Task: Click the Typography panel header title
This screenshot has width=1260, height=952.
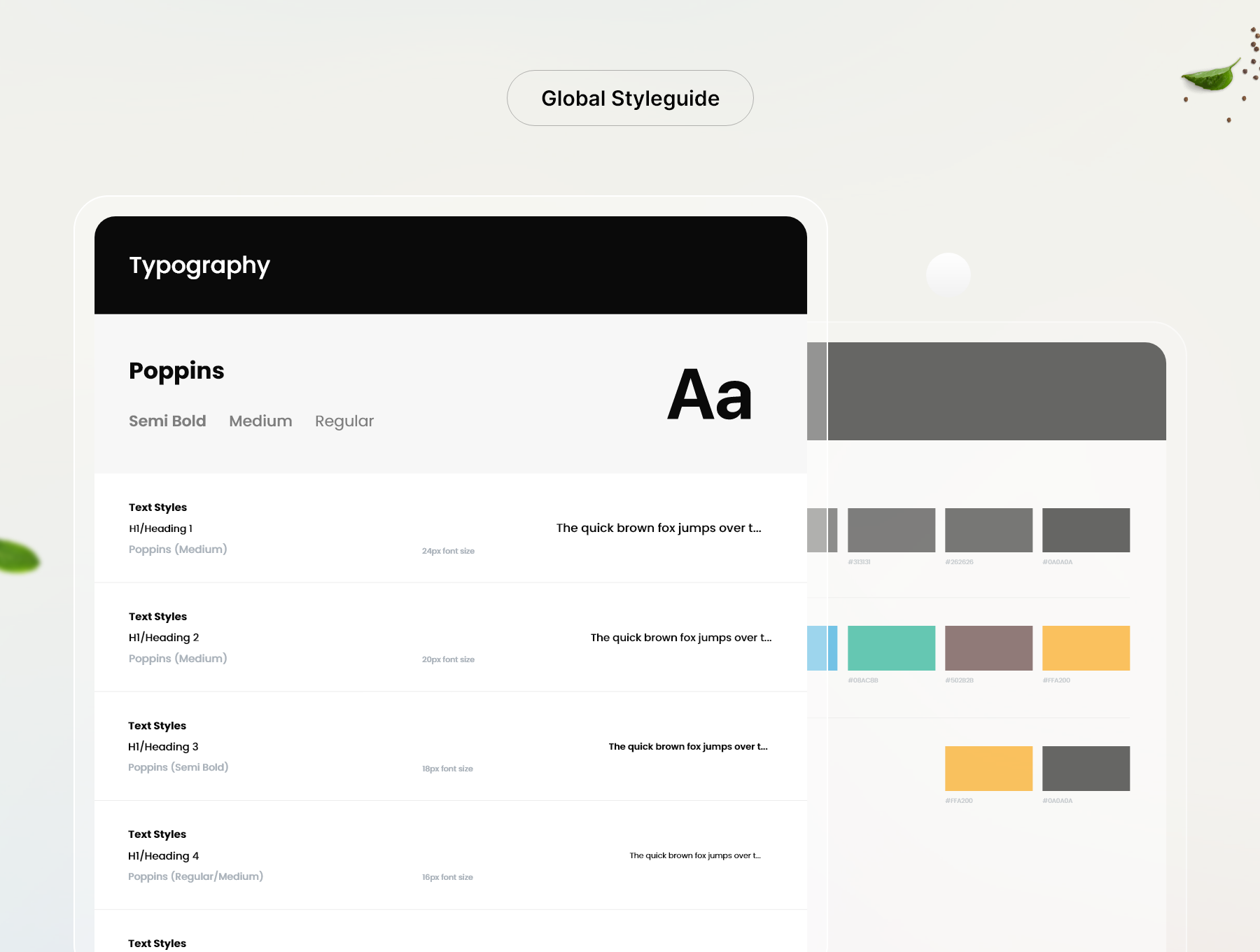Action: coord(199,265)
